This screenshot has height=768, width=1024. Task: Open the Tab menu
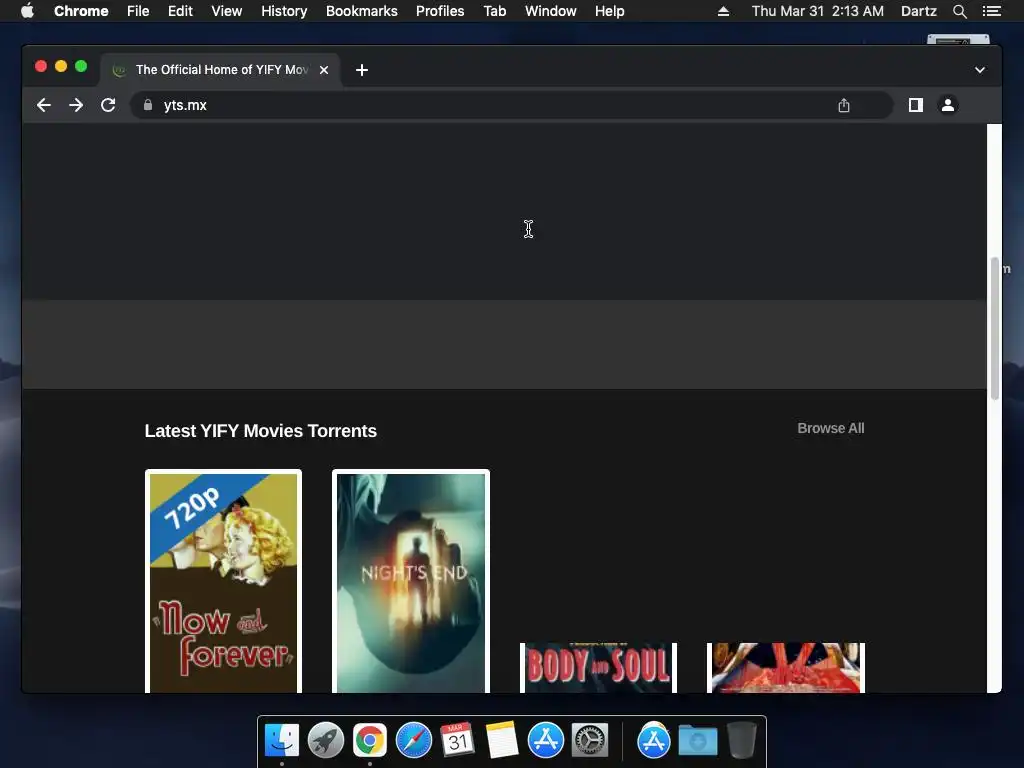click(x=495, y=11)
